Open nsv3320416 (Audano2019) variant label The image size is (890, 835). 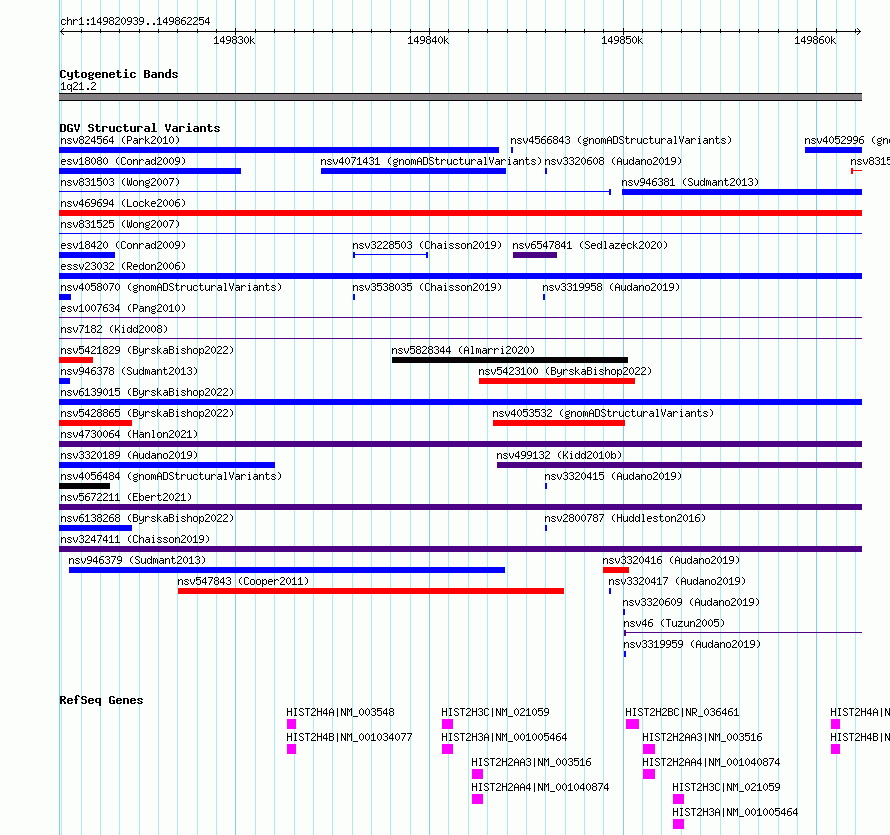click(671, 560)
